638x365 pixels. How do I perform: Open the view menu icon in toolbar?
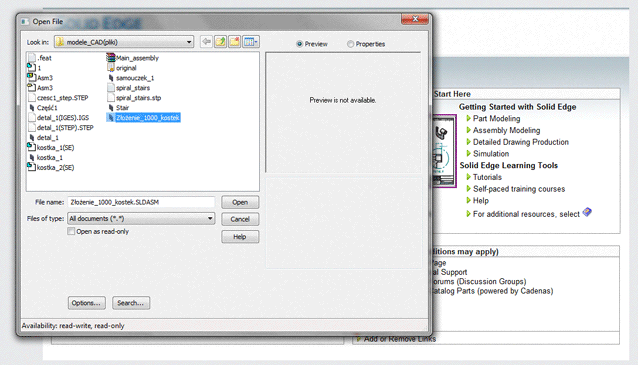coord(251,42)
